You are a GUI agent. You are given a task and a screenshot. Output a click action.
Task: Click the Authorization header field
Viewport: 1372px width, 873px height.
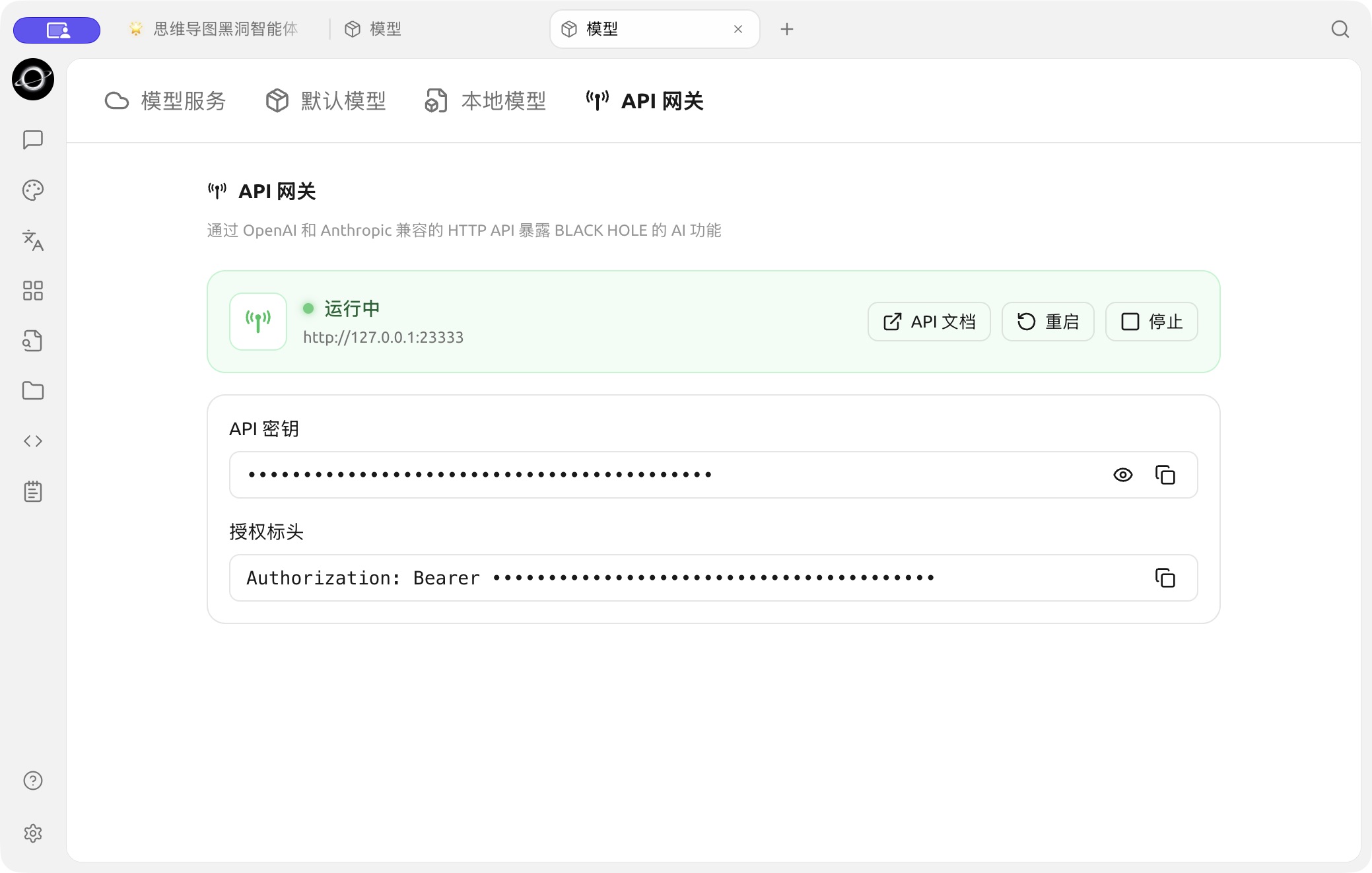[713, 578]
